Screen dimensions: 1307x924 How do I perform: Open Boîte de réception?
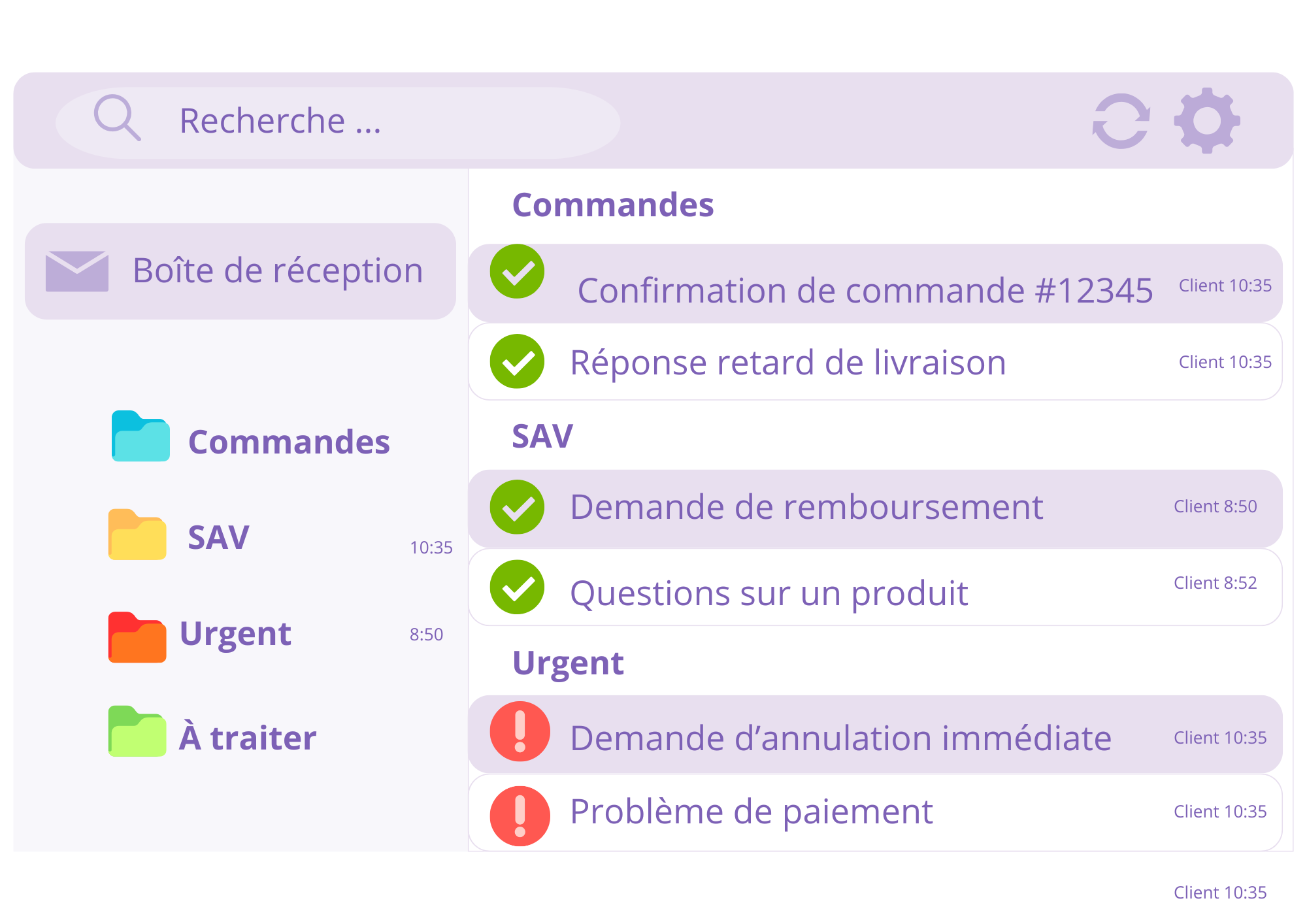click(278, 271)
